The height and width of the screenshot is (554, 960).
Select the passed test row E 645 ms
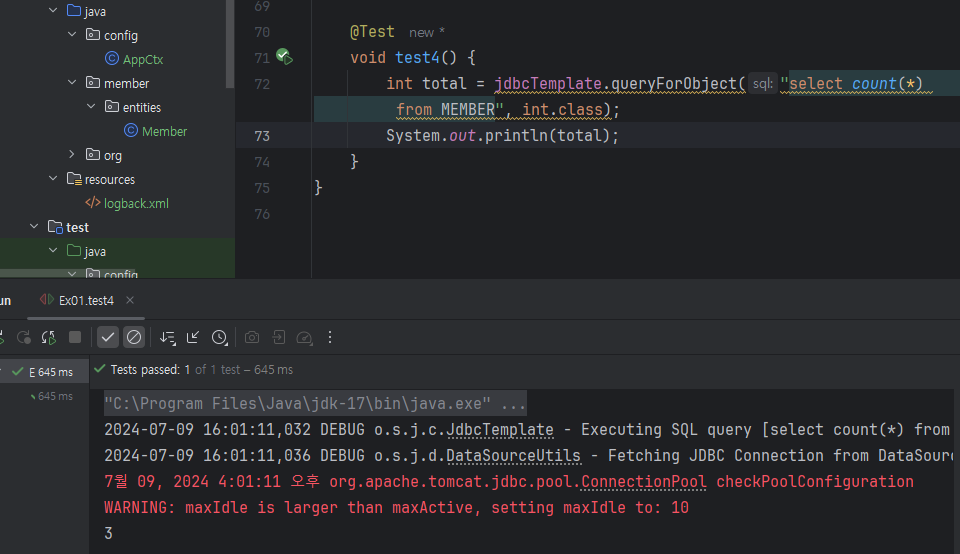click(x=44, y=372)
